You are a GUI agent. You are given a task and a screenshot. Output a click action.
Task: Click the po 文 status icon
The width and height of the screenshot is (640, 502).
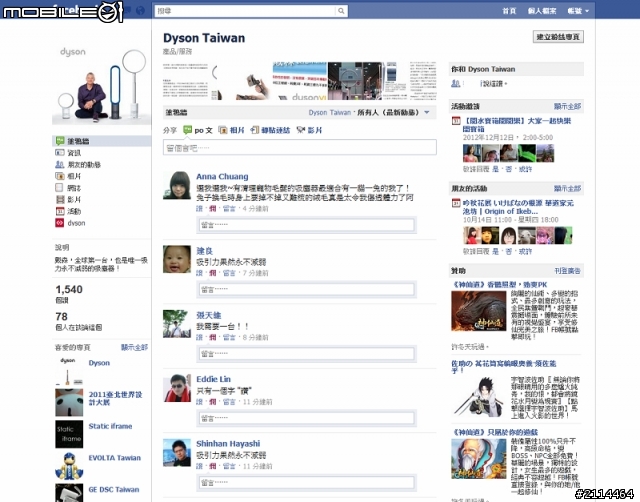coord(187,130)
